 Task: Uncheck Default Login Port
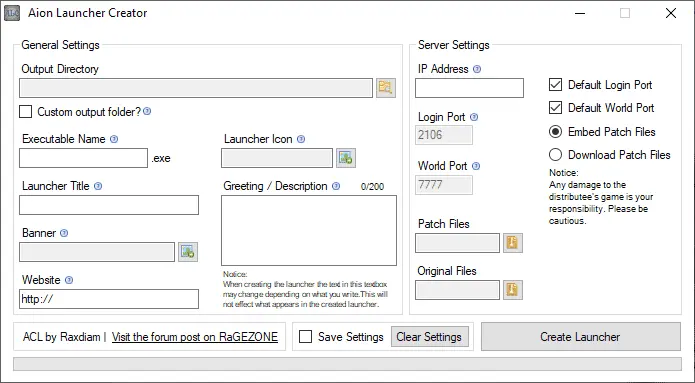pyautogui.click(x=555, y=85)
